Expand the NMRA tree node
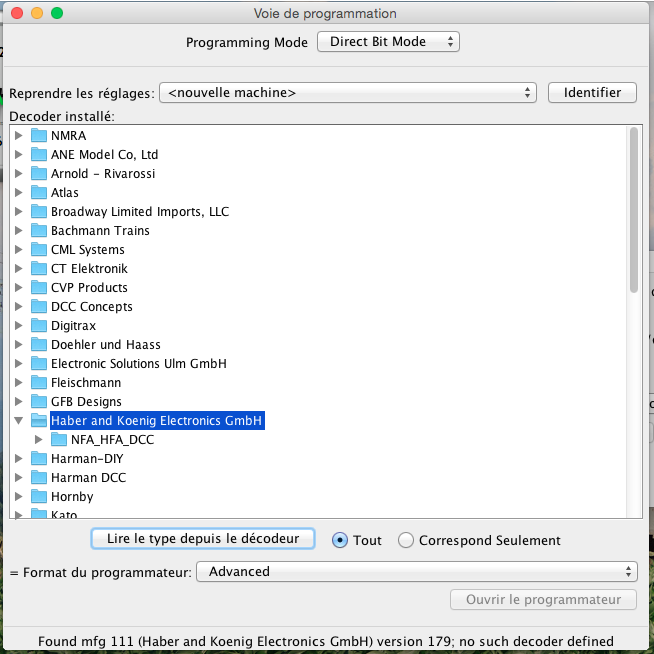The image size is (654, 654). coord(18,135)
